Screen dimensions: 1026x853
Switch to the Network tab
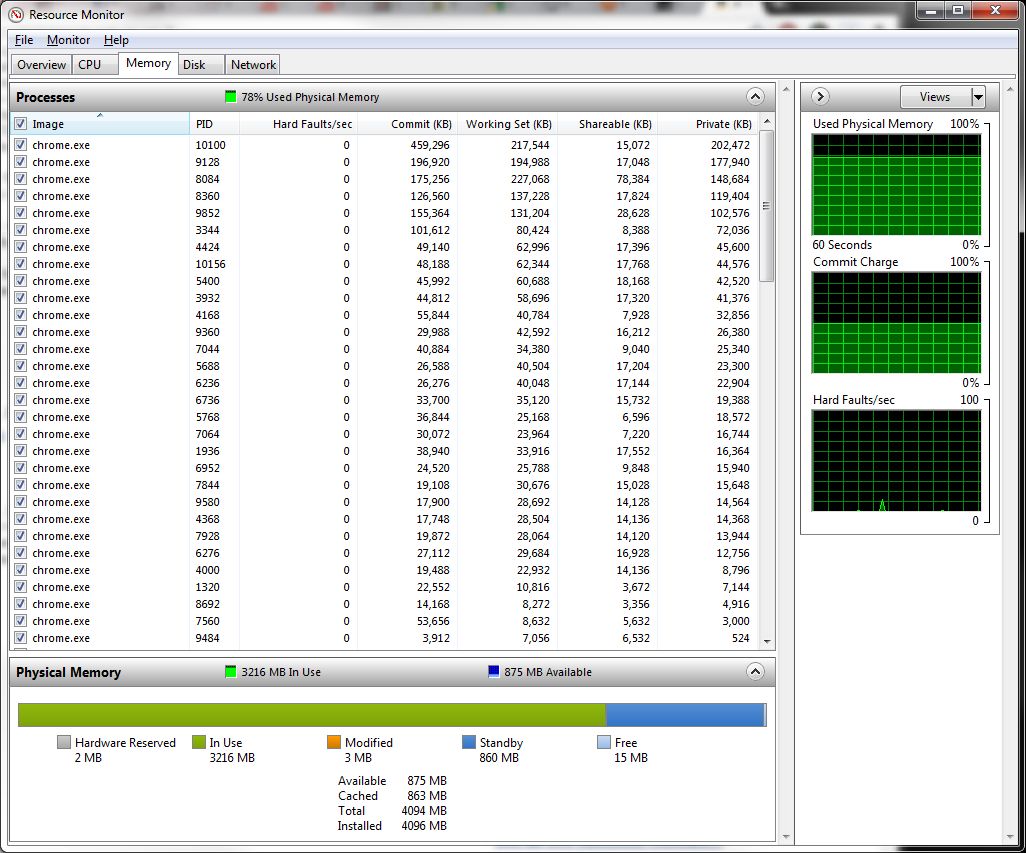click(253, 65)
